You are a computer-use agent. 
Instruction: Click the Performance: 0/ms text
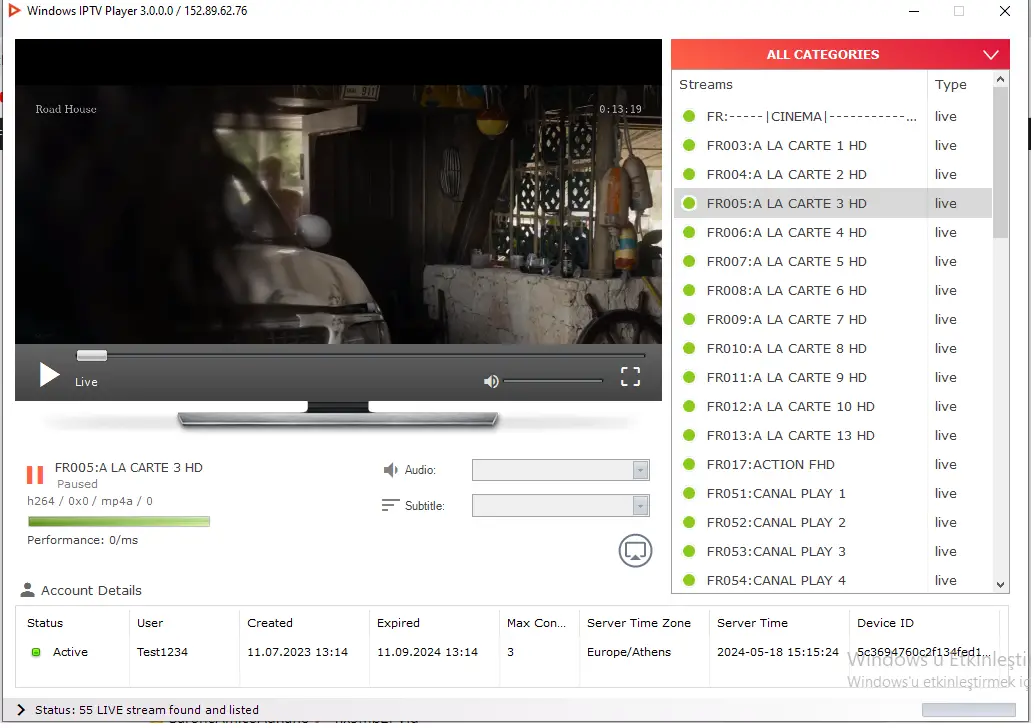click(83, 541)
